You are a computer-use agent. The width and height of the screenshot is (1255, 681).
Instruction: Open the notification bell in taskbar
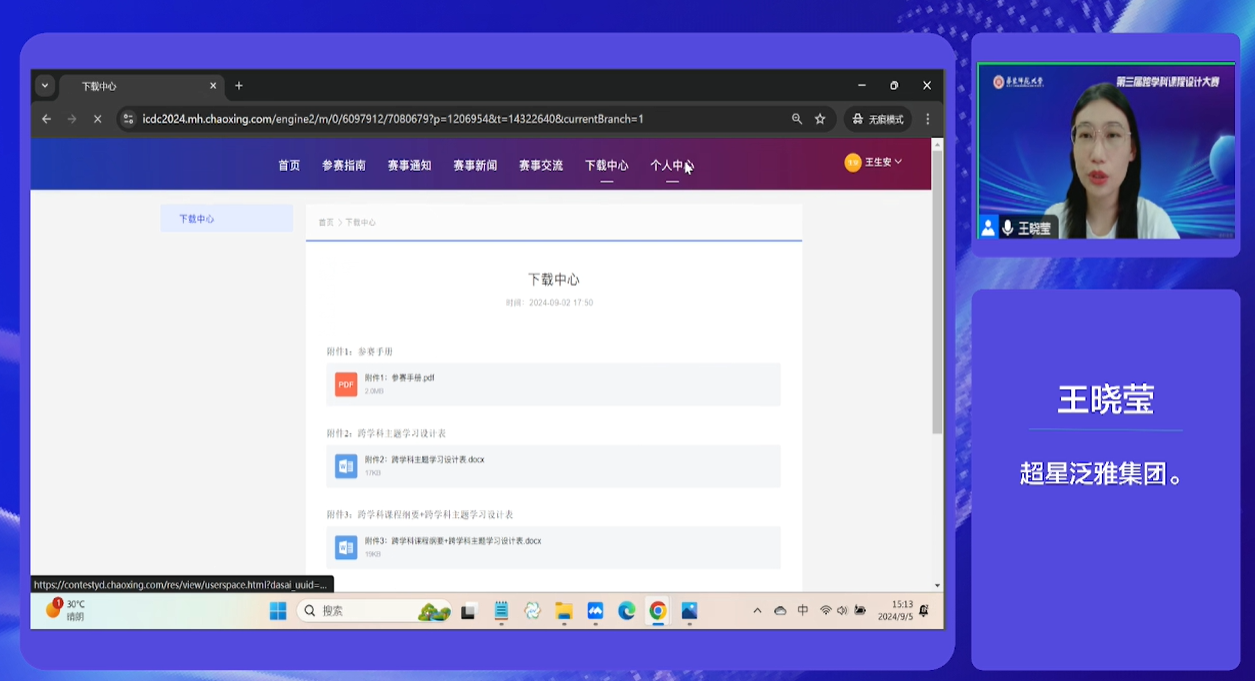(924, 611)
